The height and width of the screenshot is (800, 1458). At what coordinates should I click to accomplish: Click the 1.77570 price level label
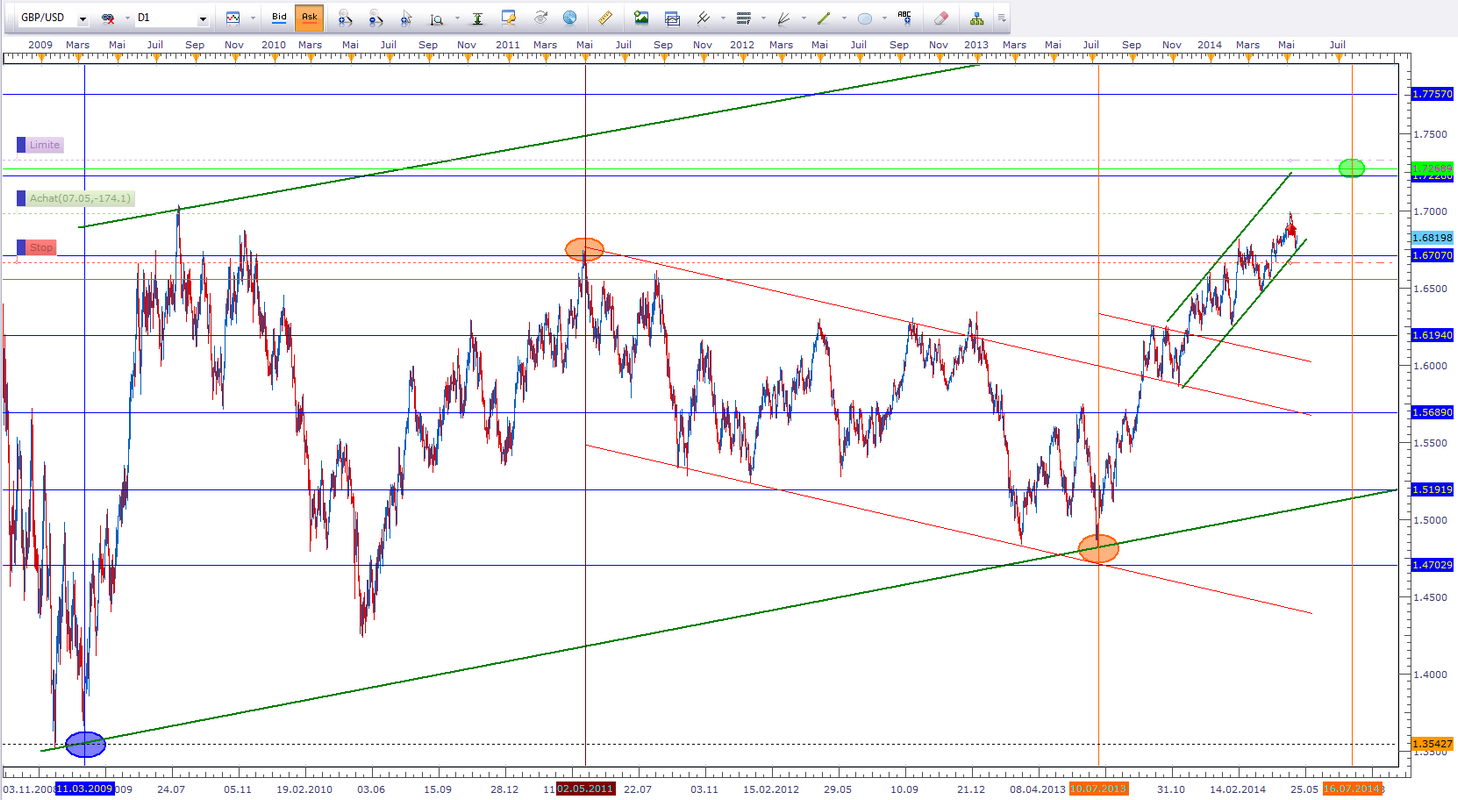pos(1432,94)
